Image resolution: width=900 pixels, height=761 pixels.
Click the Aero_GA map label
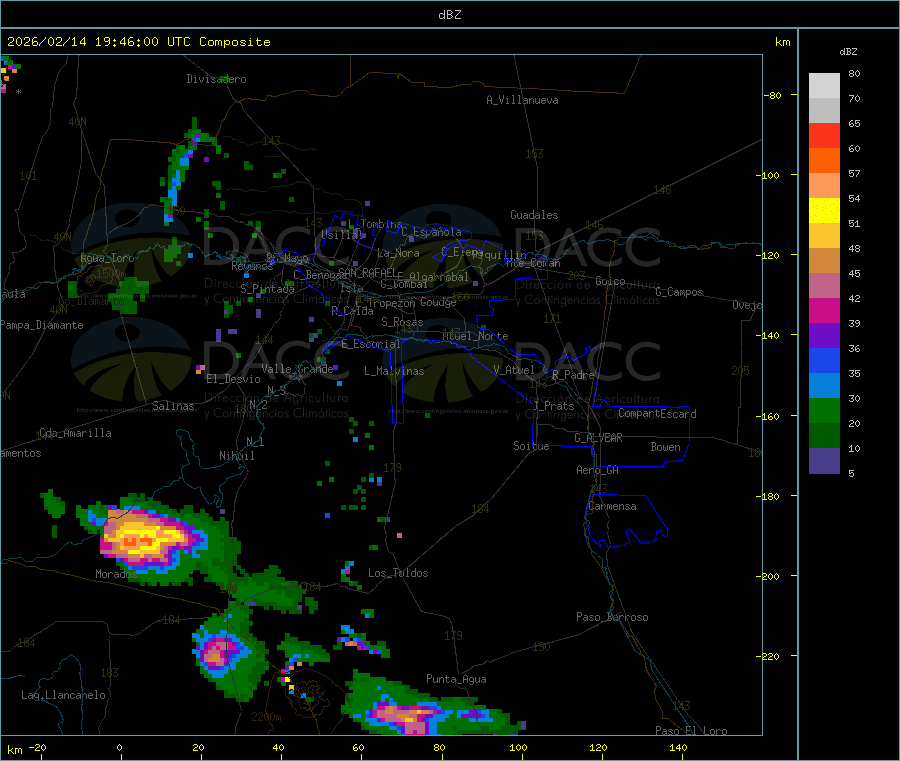click(598, 470)
